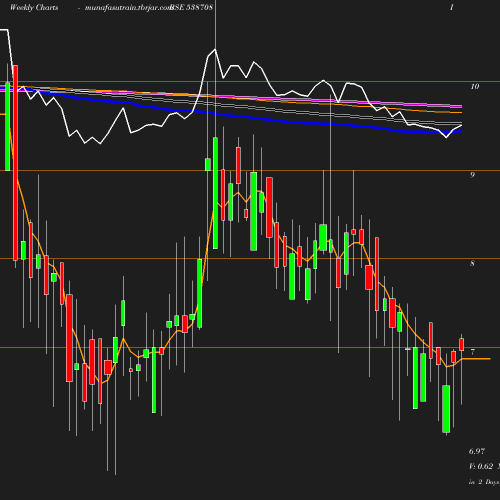This screenshot has height=500, width=500.
Task: Click the "in 2 Days" text
Action: (x=484, y=482)
